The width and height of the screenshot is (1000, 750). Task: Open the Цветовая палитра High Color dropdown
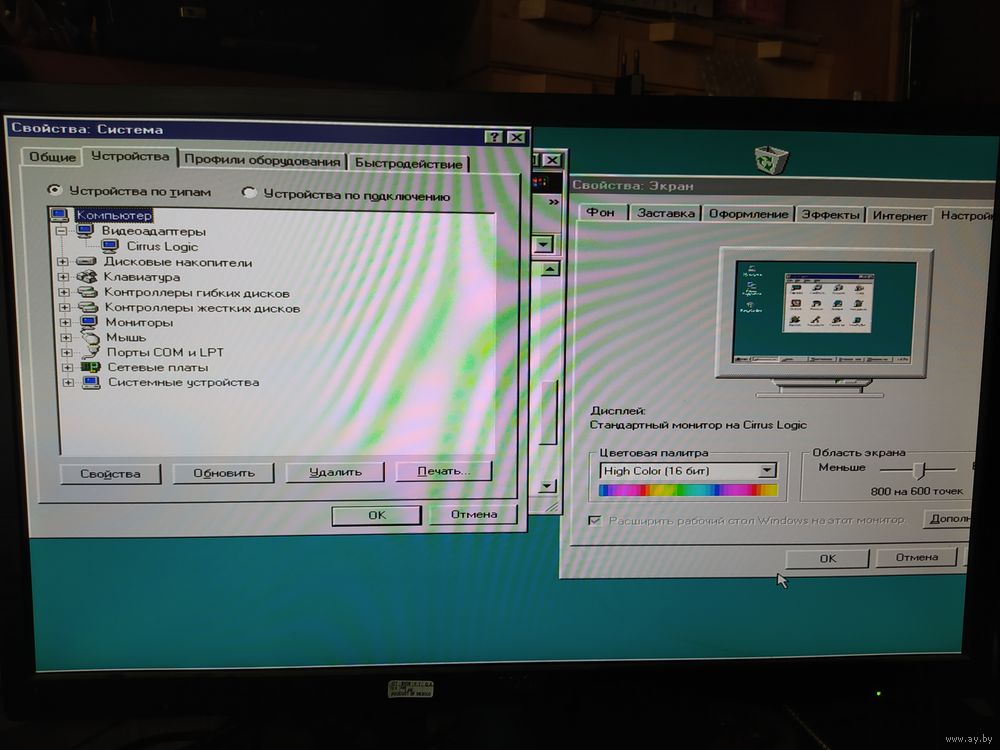point(767,471)
